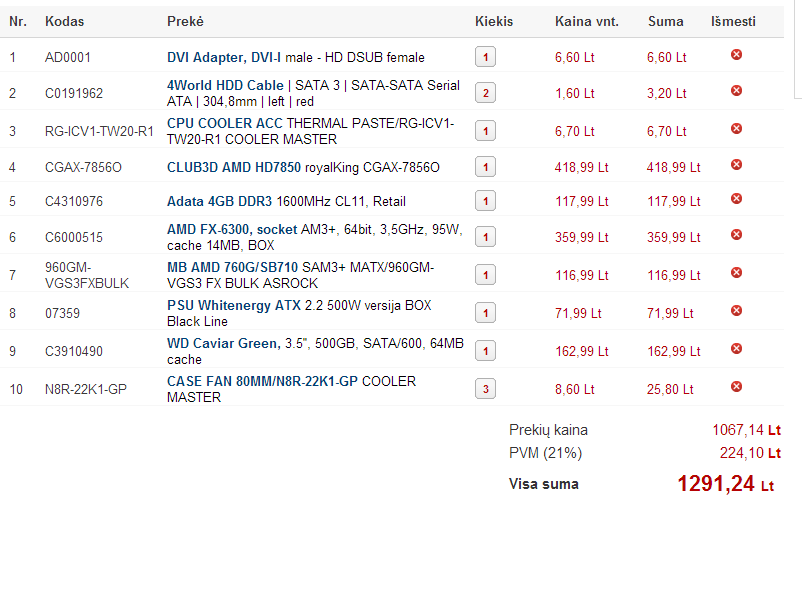Click quantity box for DVI Adapter

pyautogui.click(x=485, y=57)
